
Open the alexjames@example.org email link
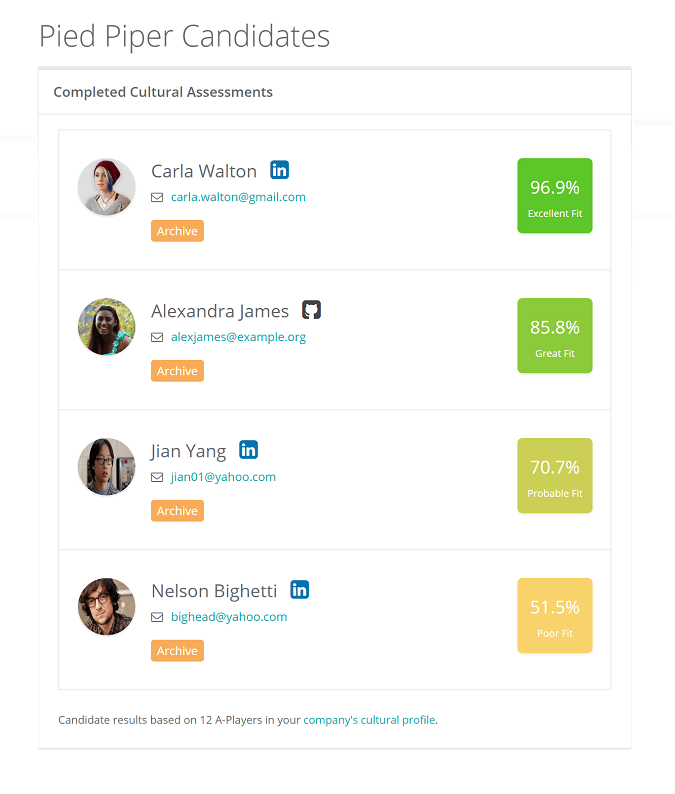point(238,337)
